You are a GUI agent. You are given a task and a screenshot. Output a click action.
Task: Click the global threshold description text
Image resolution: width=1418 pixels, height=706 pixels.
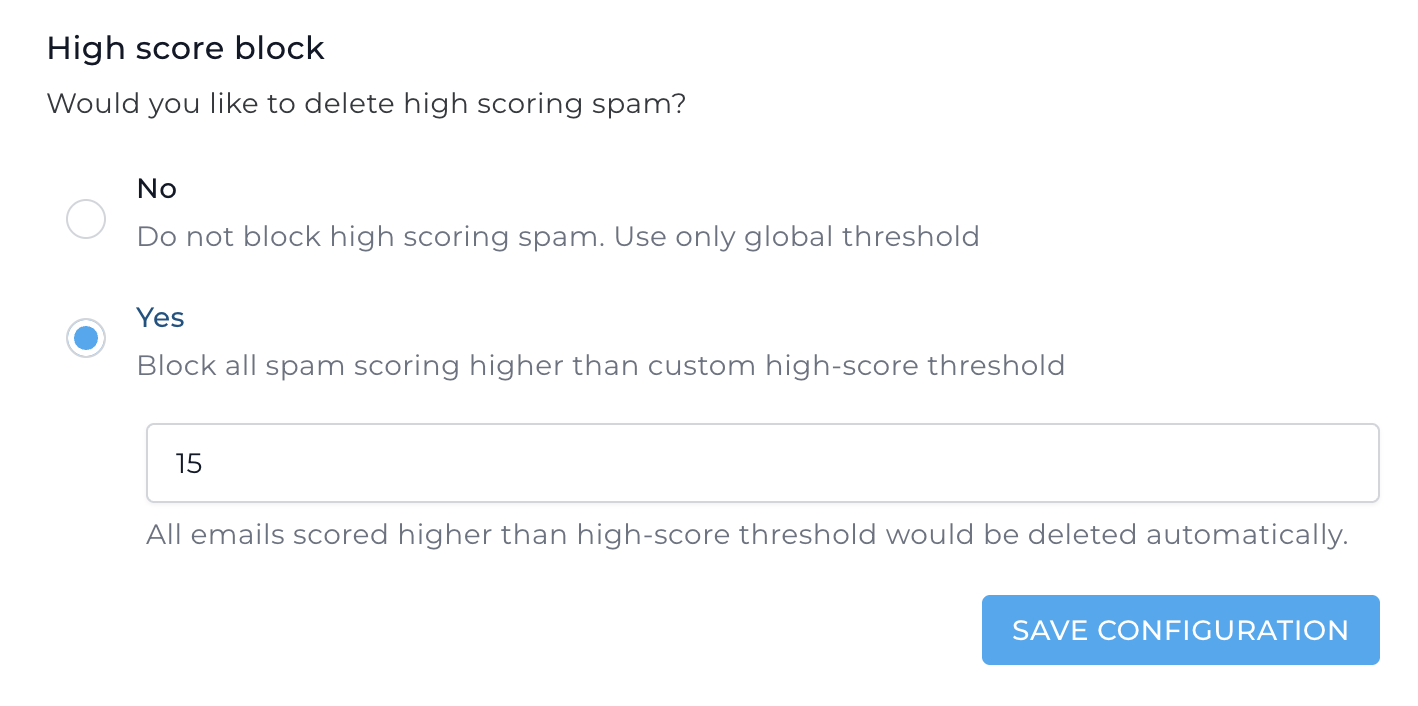(x=557, y=236)
